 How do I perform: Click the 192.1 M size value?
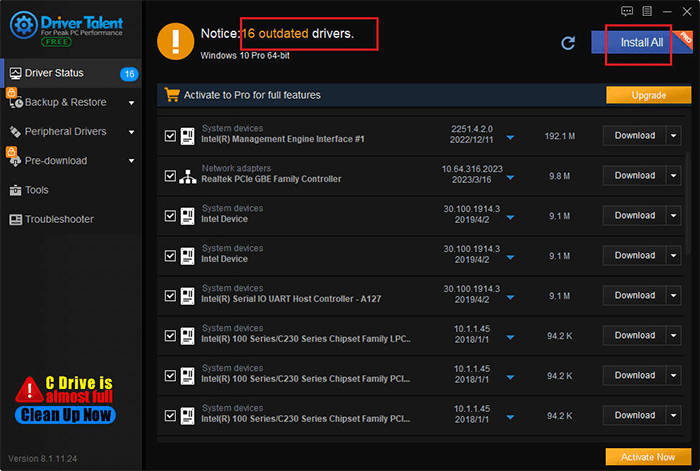pyautogui.click(x=560, y=136)
